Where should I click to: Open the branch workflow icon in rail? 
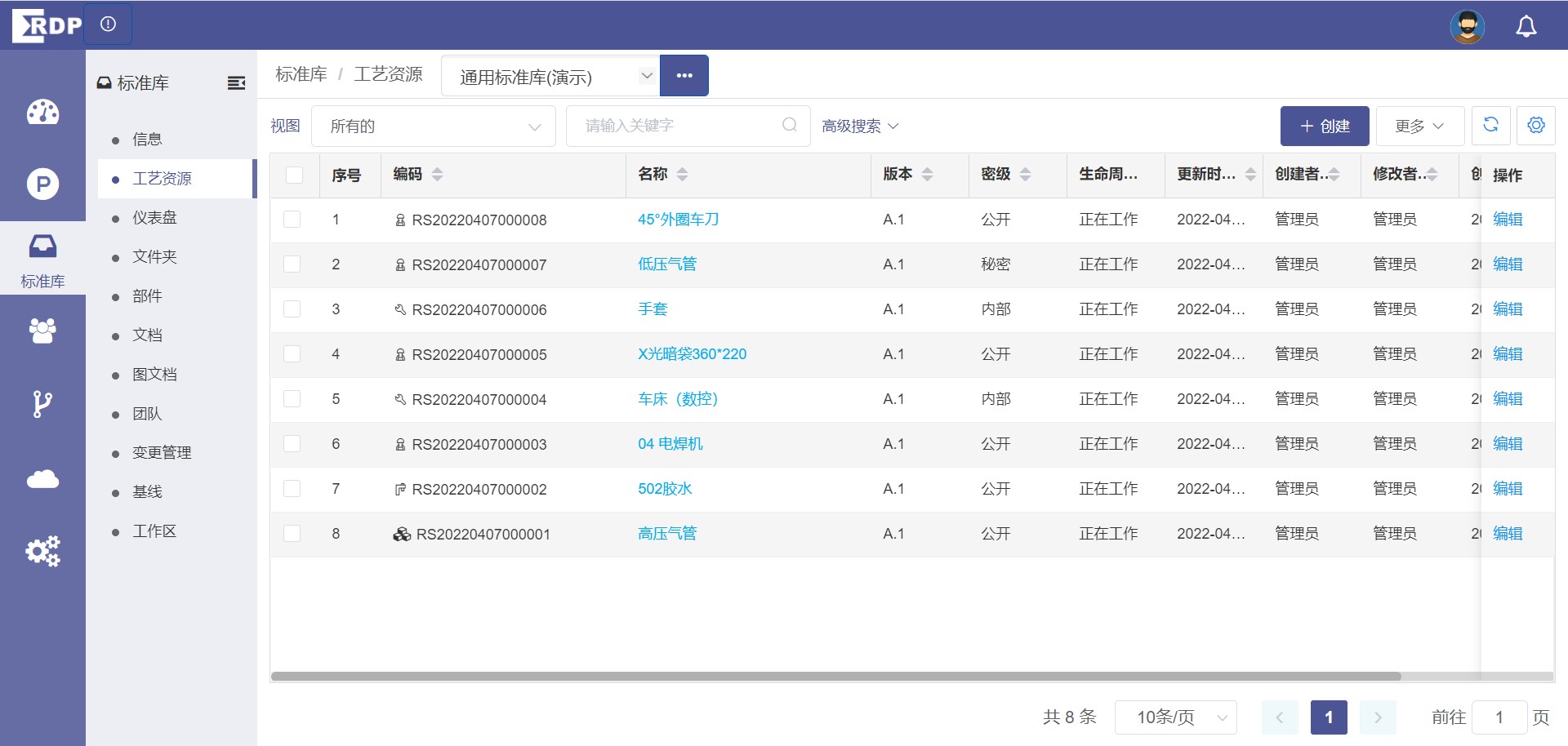tap(42, 404)
